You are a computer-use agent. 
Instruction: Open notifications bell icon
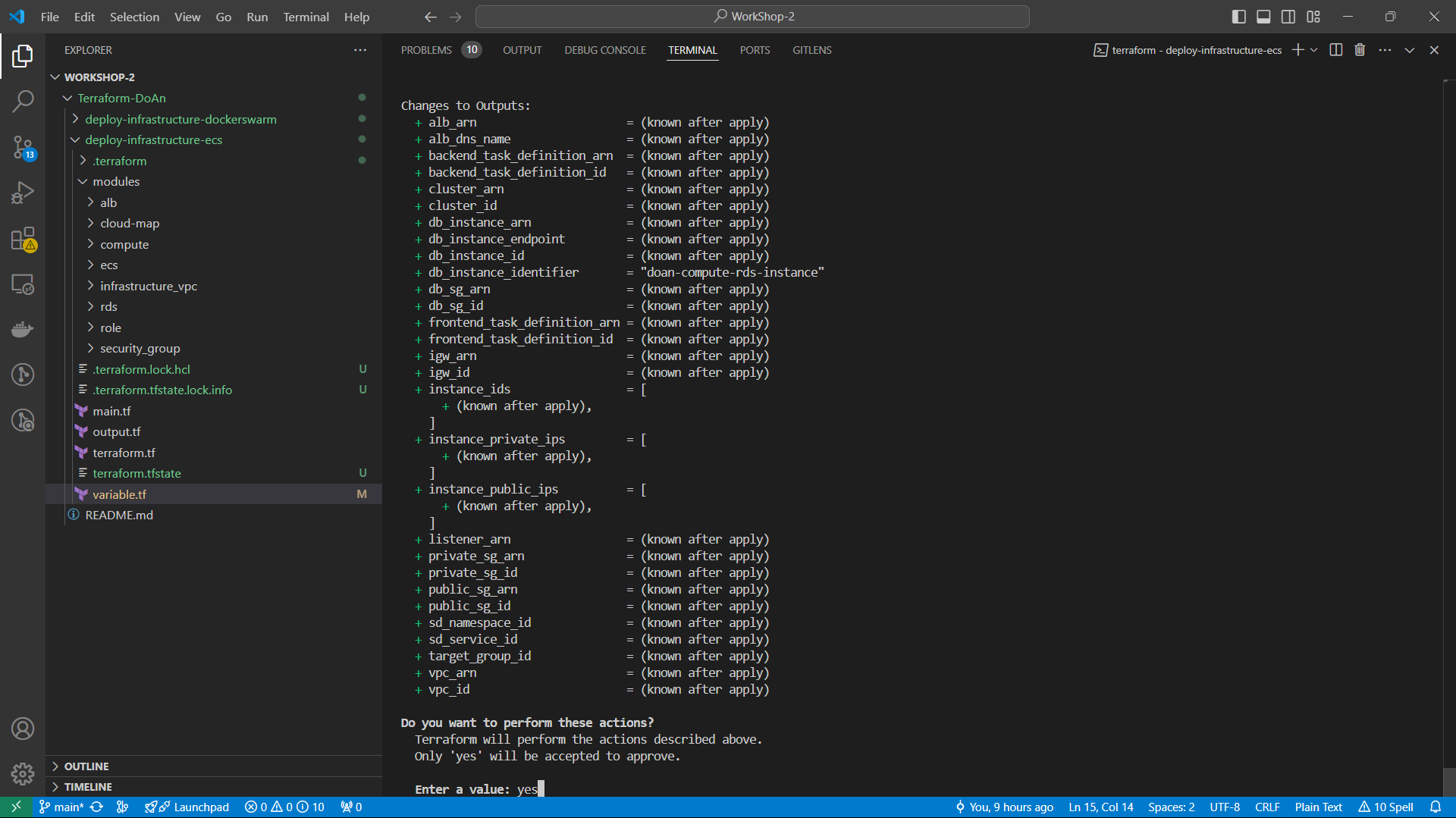point(1436,807)
